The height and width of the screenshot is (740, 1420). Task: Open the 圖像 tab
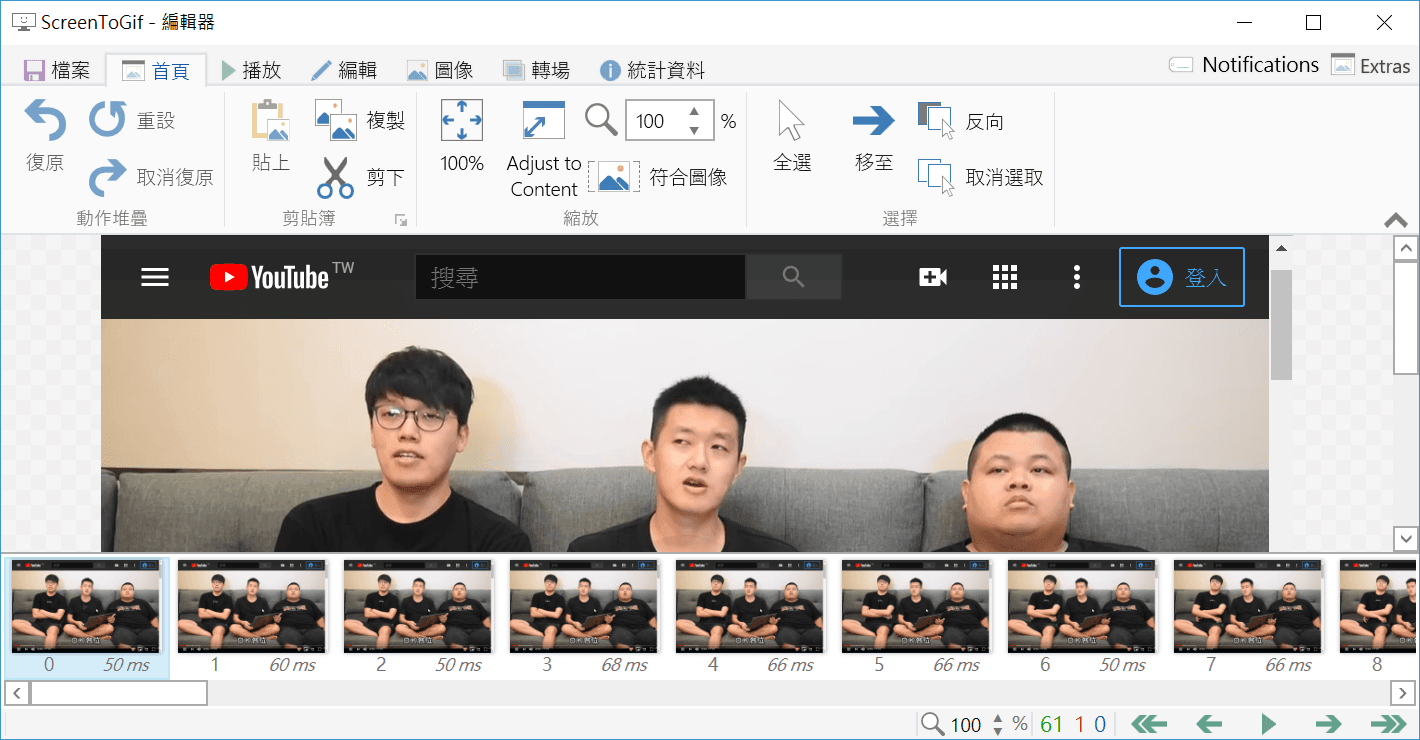[440, 70]
